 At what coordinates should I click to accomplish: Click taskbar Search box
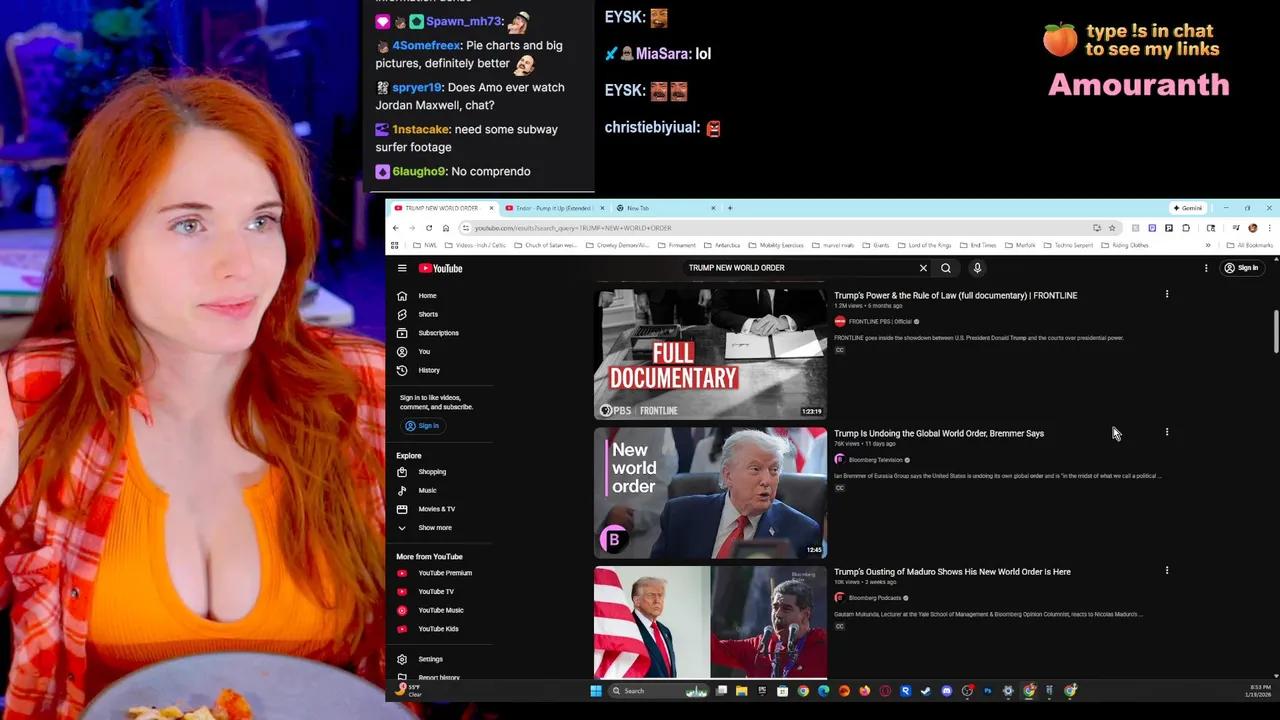[x=660, y=691]
